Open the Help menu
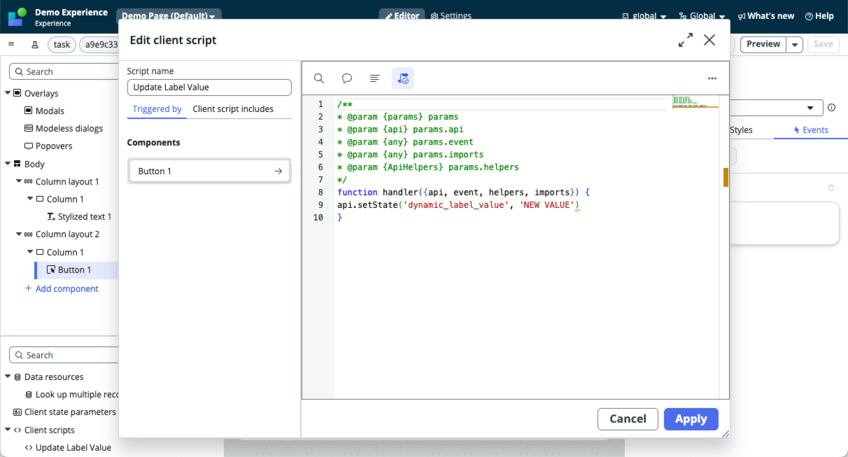 pyautogui.click(x=819, y=16)
